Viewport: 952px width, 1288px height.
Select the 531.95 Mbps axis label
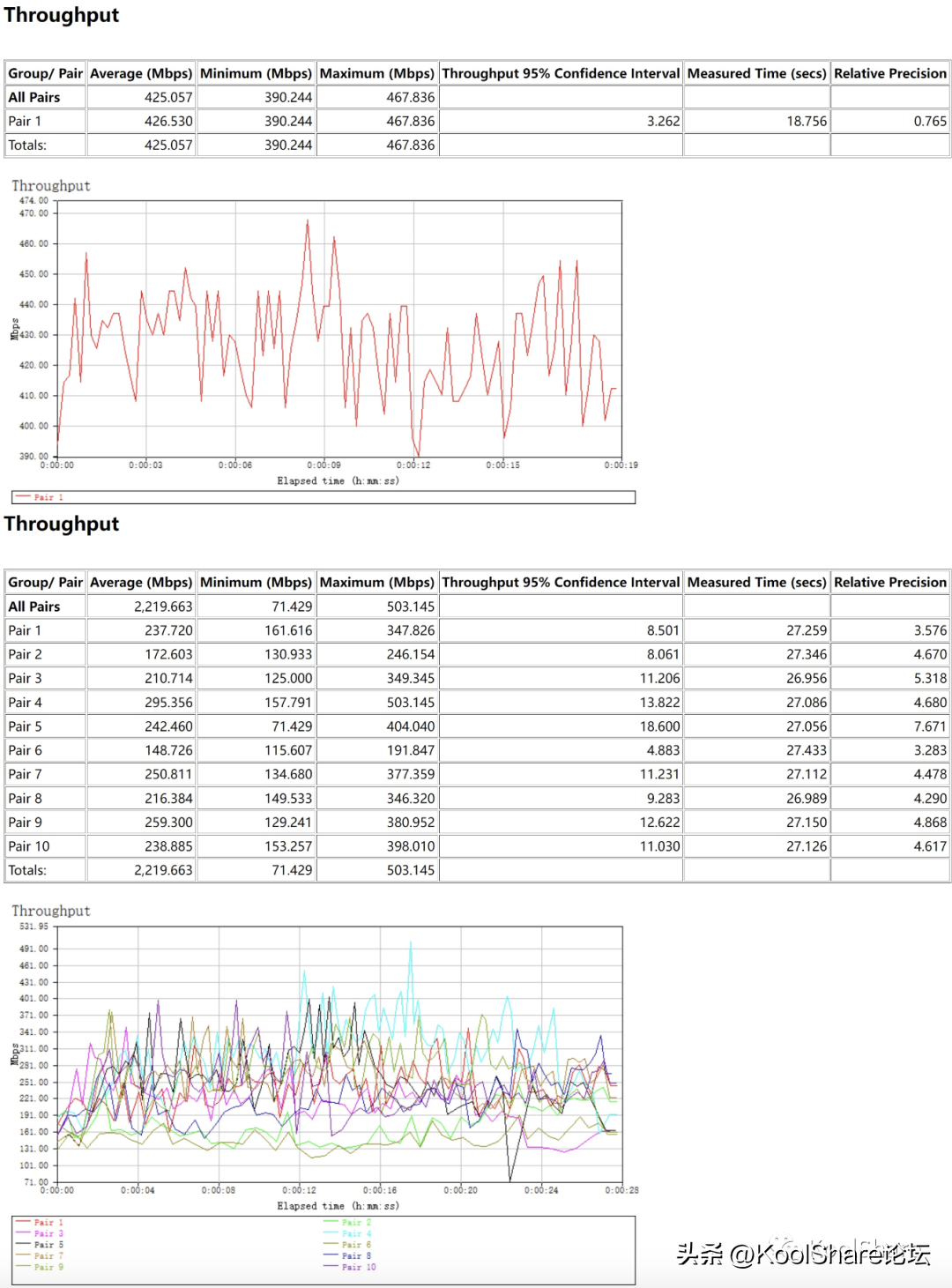pos(33,927)
